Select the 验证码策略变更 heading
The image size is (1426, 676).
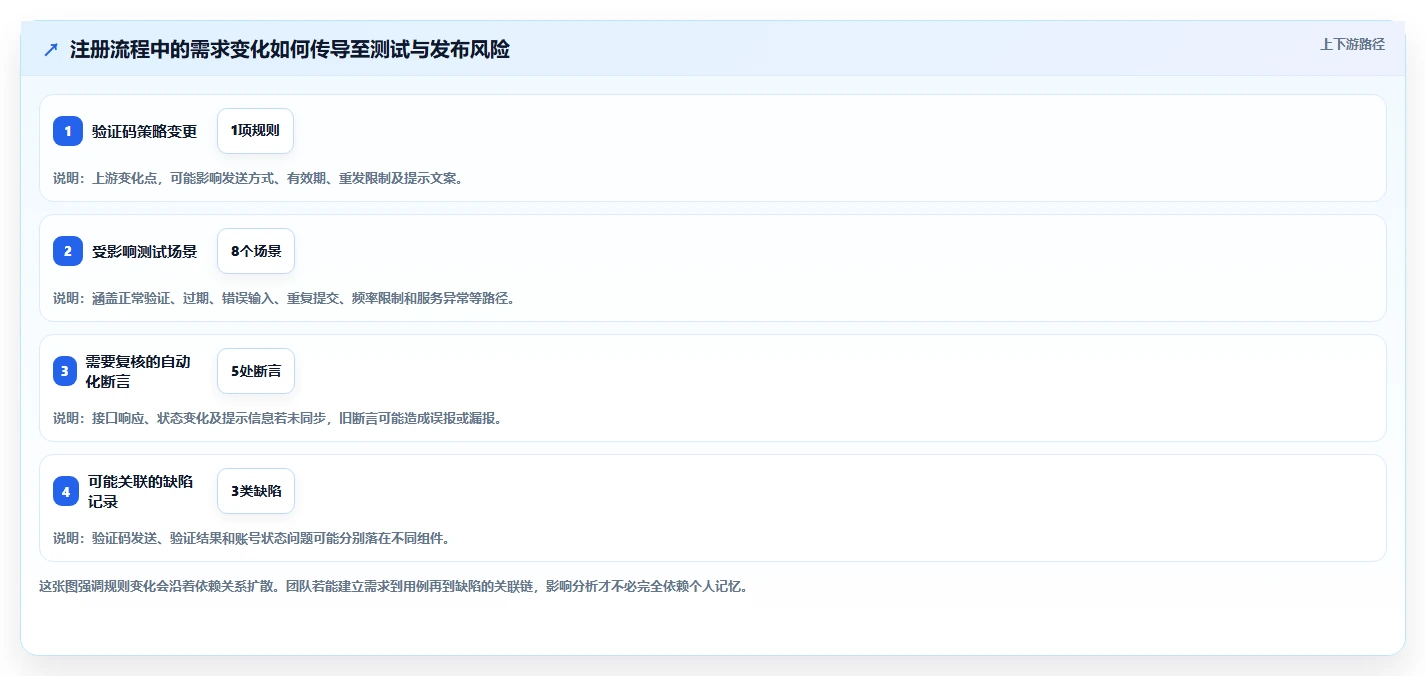pyautogui.click(x=145, y=131)
